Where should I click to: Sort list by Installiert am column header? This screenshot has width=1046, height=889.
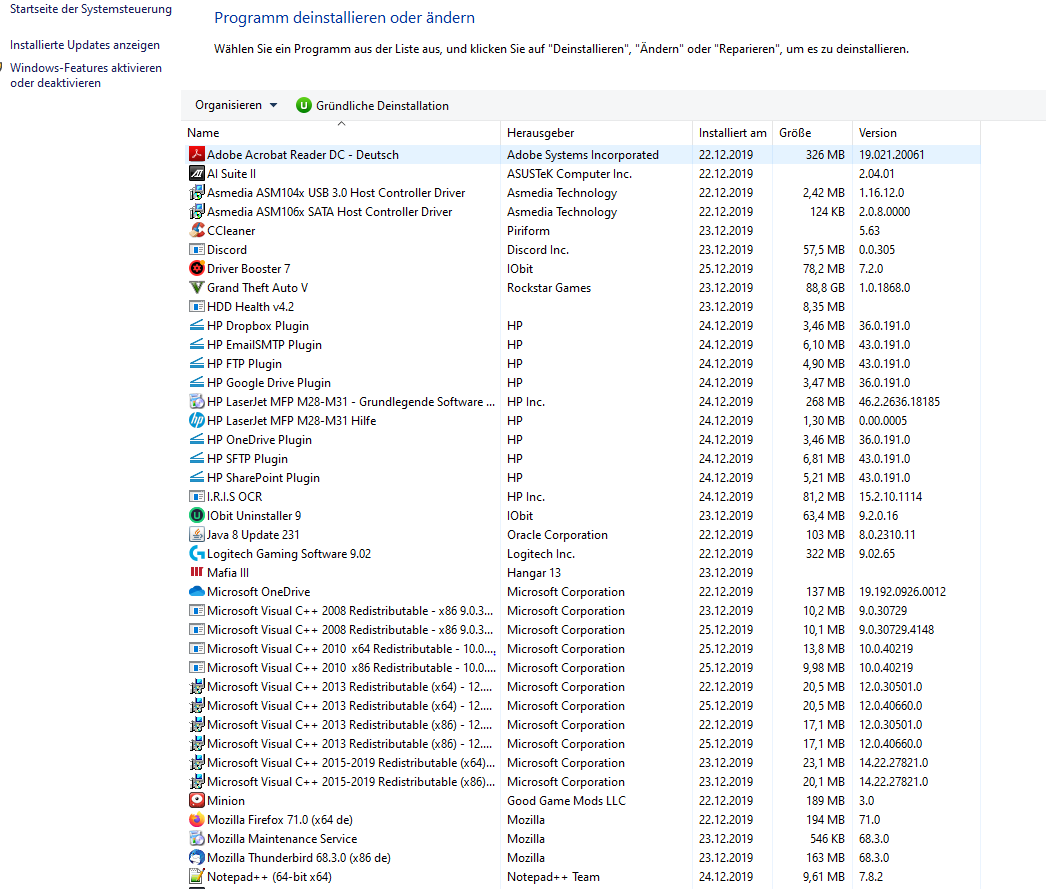[x=732, y=133]
